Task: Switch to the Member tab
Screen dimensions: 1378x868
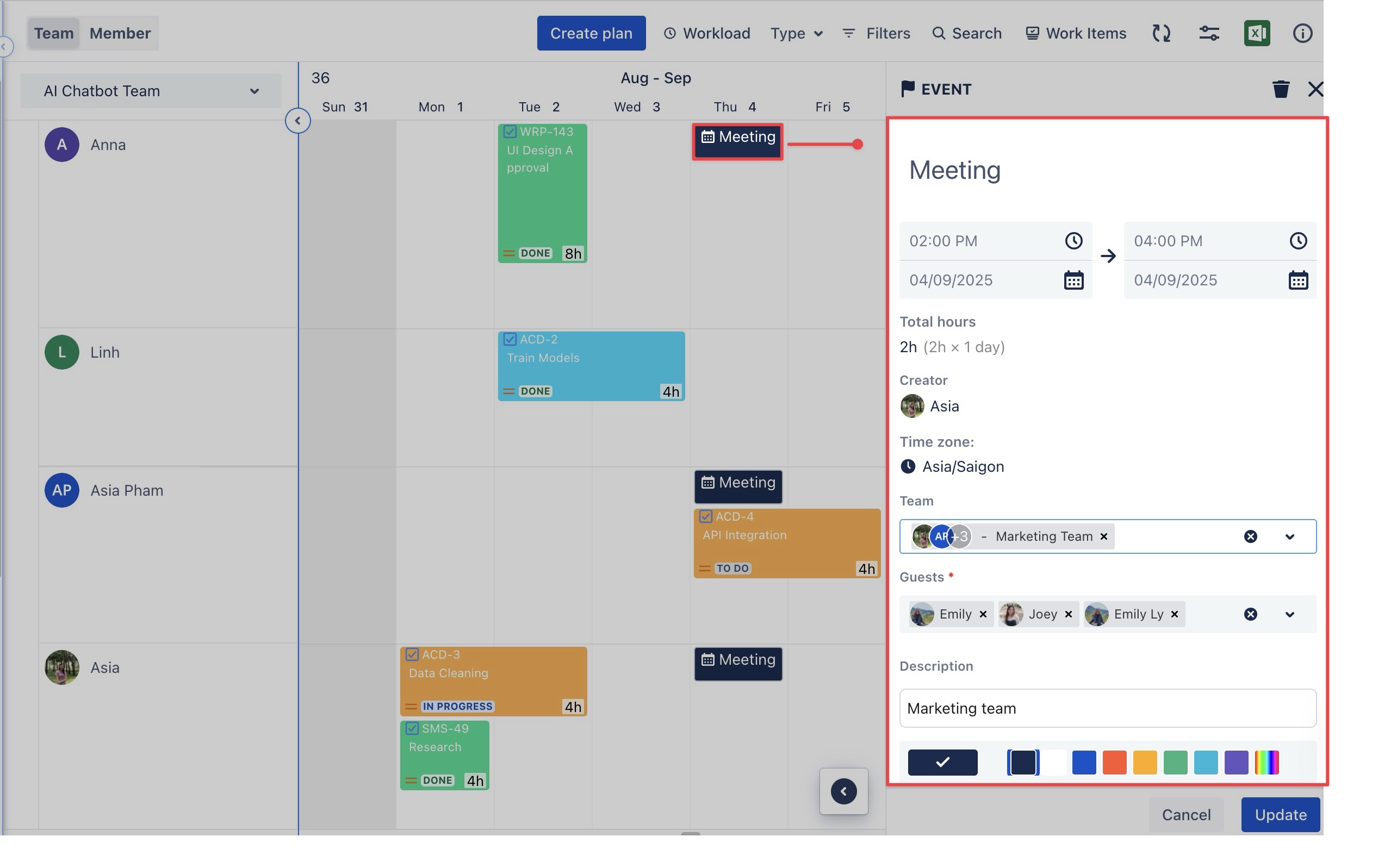Action: 120,33
